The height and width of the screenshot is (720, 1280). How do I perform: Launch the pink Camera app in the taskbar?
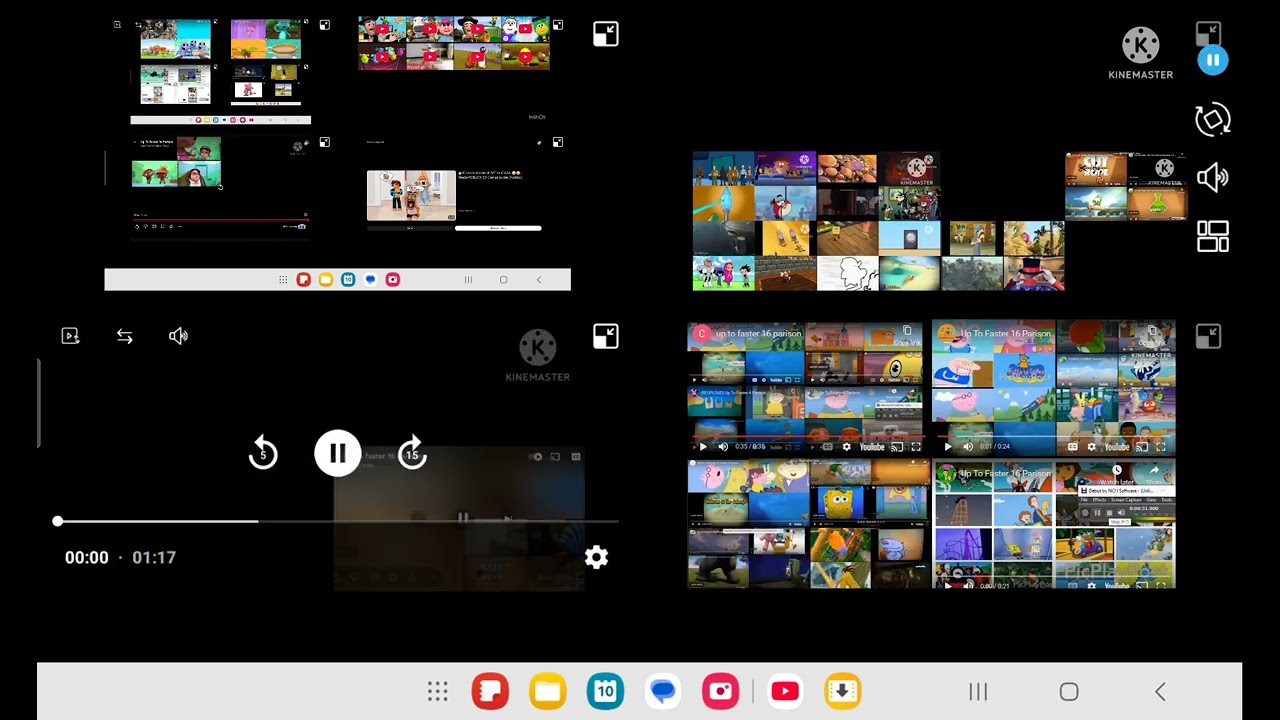click(x=720, y=691)
